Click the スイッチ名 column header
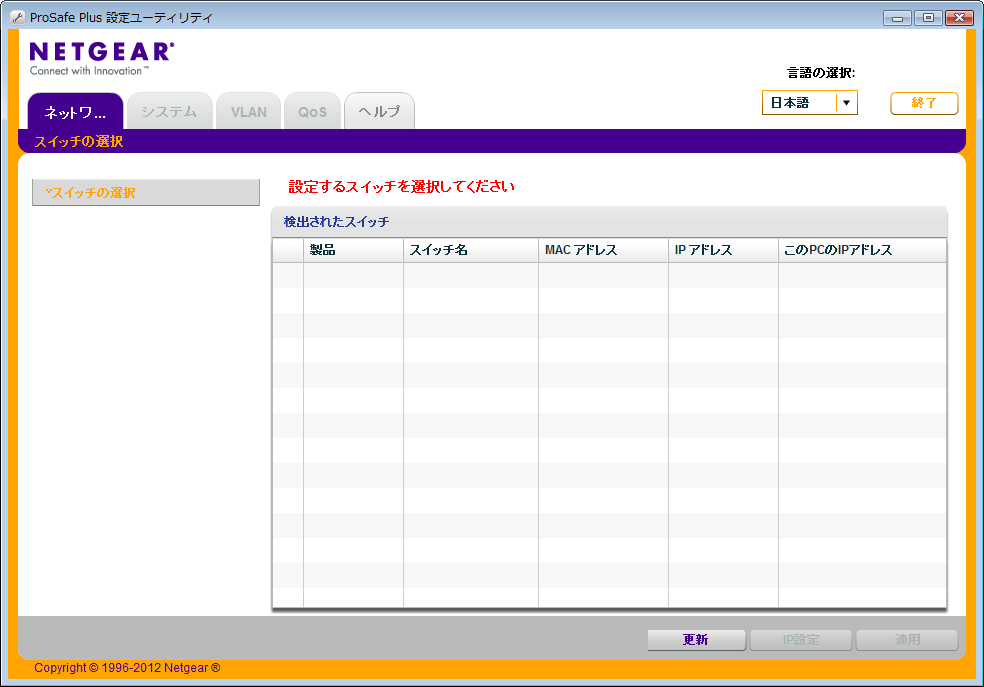 point(438,250)
